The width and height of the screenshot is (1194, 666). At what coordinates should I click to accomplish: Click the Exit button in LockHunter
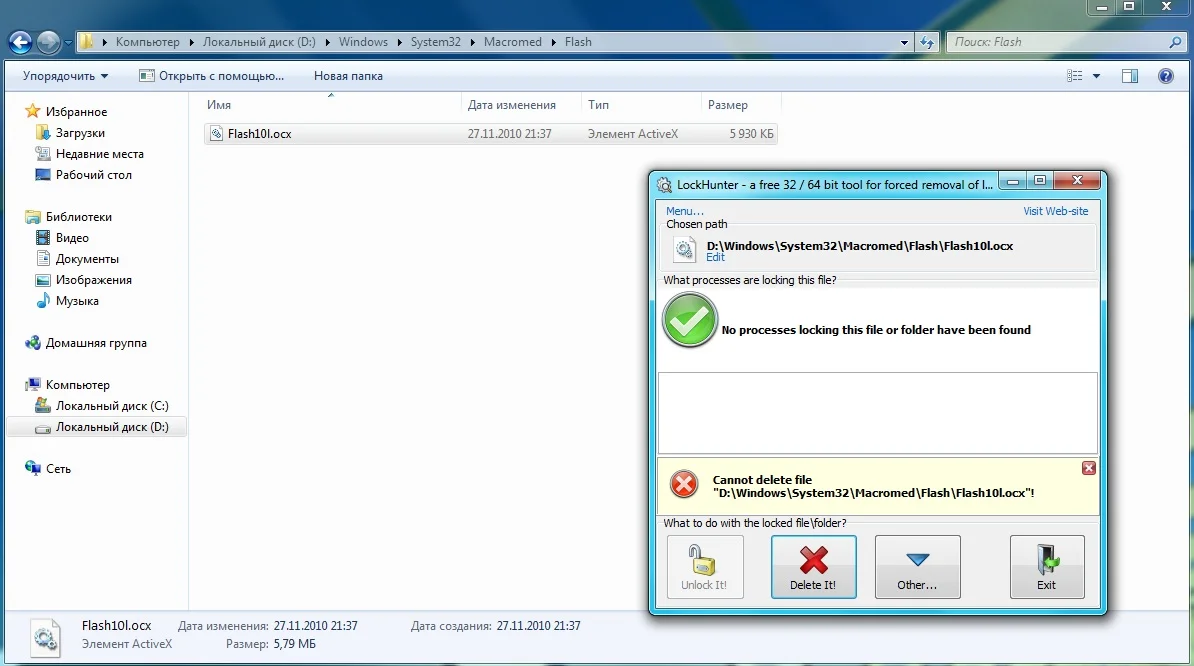(1046, 566)
